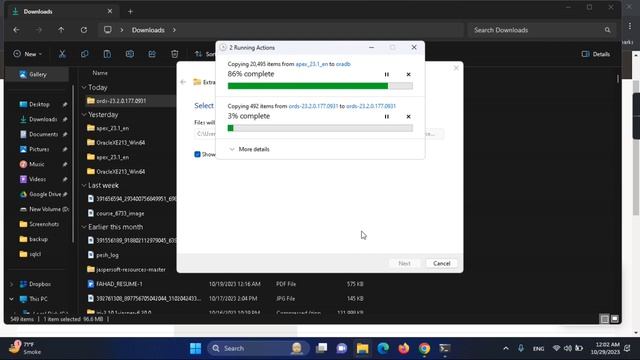The image size is (640, 360).
Task: Click Cancel in the Extract dialog
Action: tap(441, 264)
